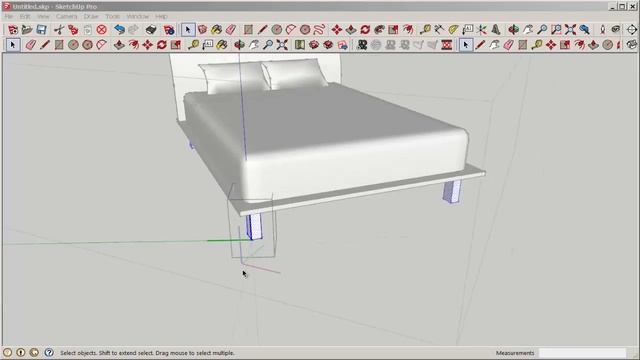The width and height of the screenshot is (640, 360).
Task: Click the New model icon
Action: (x=13, y=29)
